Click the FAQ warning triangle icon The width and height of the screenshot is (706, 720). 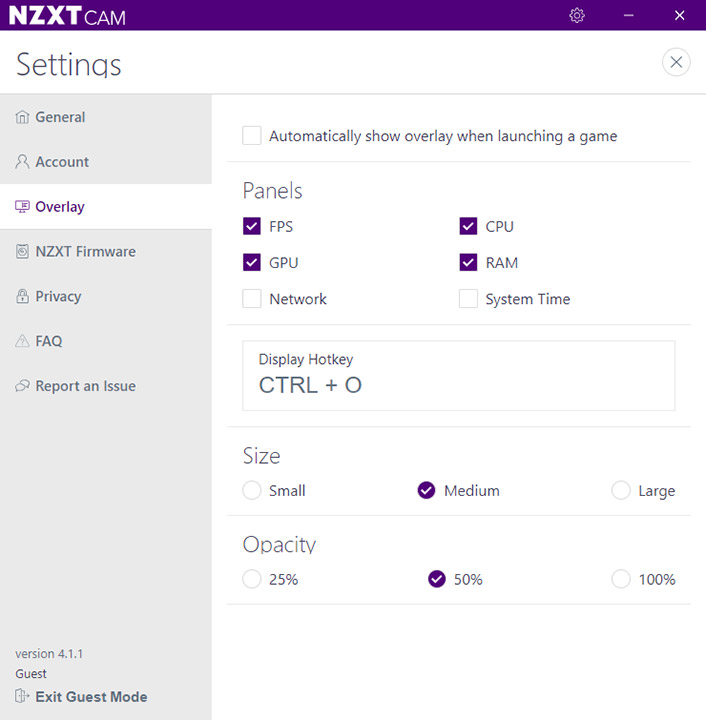tap(23, 342)
